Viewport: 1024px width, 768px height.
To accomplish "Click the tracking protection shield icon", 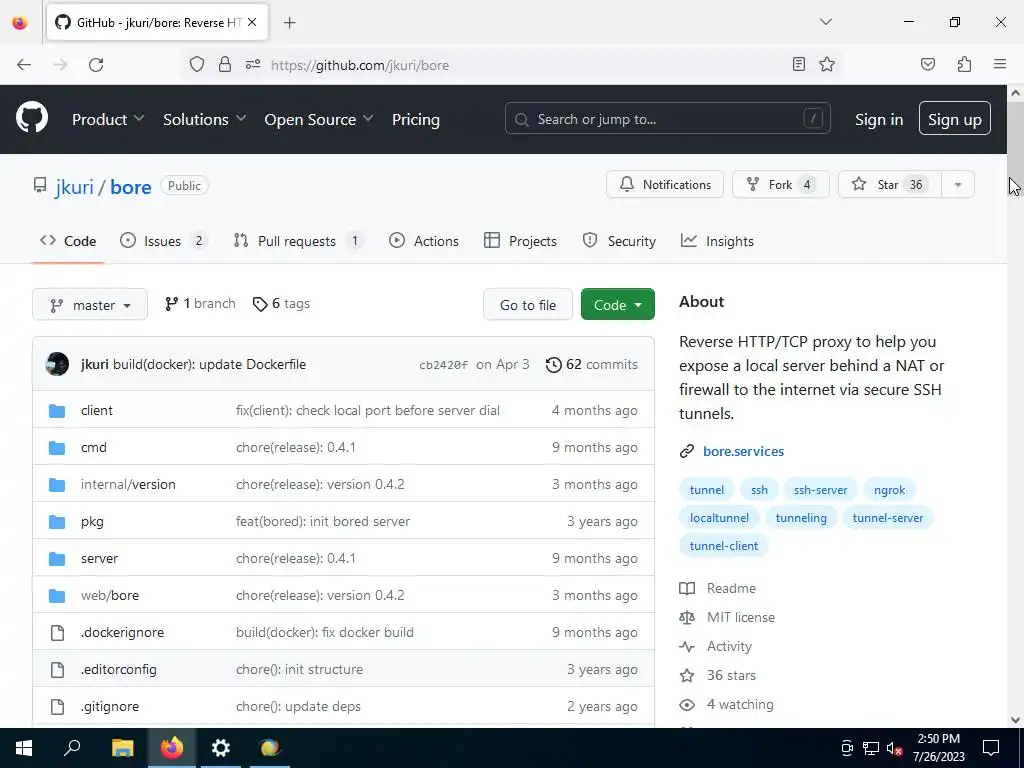I will coord(197,64).
